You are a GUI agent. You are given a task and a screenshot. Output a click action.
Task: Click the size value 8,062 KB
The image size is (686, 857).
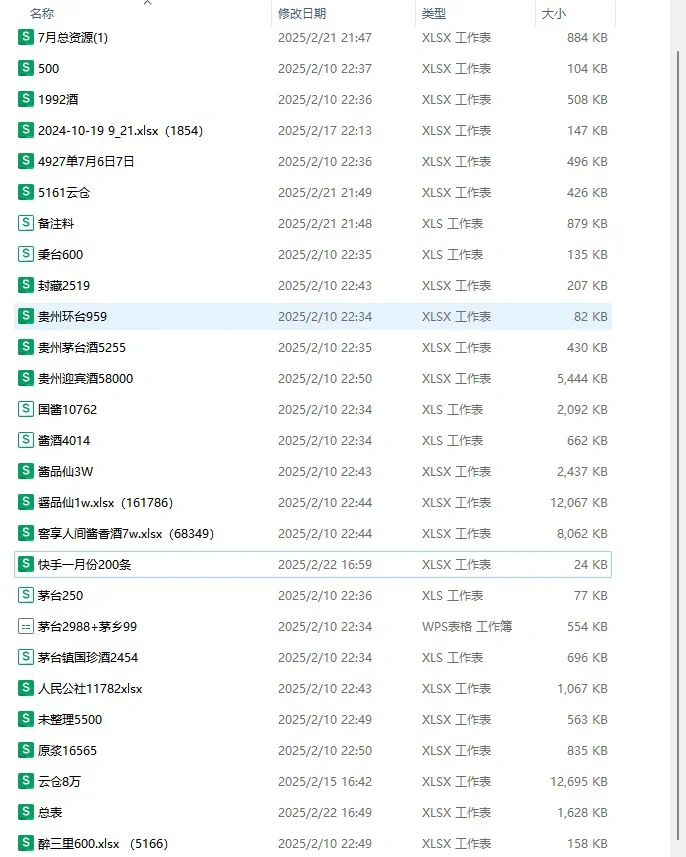pyautogui.click(x=582, y=533)
